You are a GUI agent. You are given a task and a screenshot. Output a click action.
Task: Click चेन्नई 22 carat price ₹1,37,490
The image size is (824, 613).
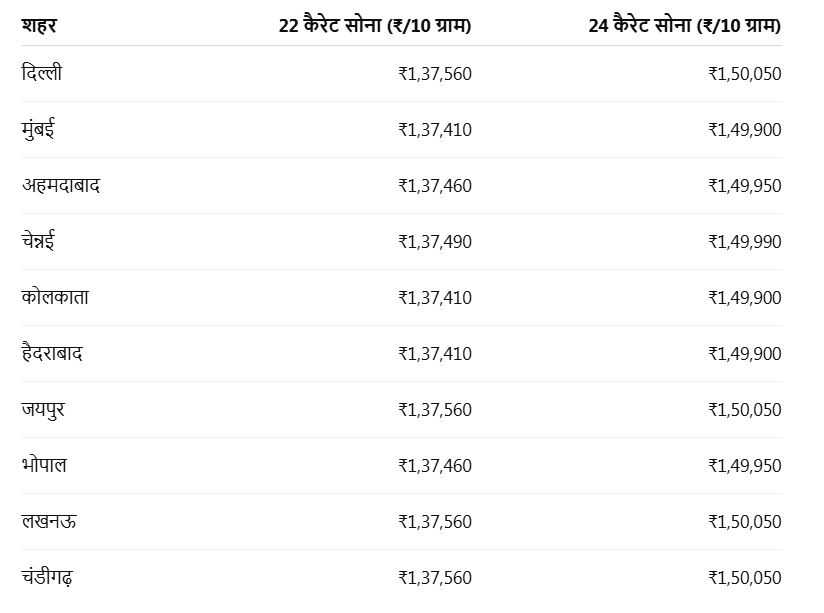[435, 242]
